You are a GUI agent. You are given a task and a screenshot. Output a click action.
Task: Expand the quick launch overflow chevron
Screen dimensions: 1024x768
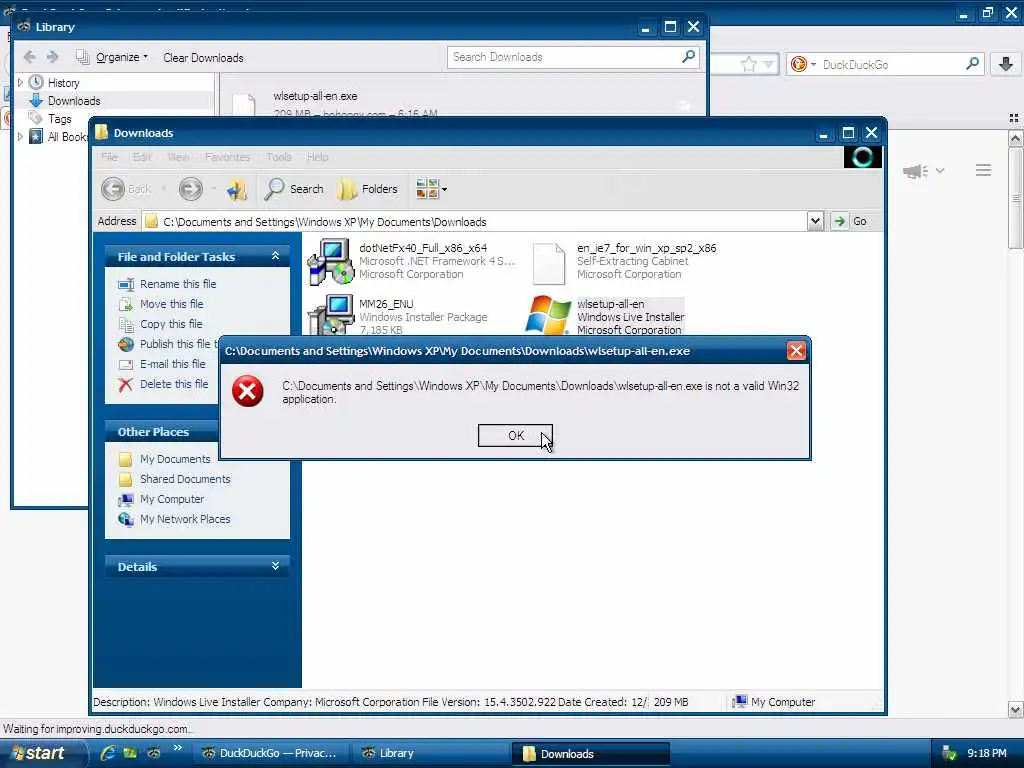click(177, 749)
